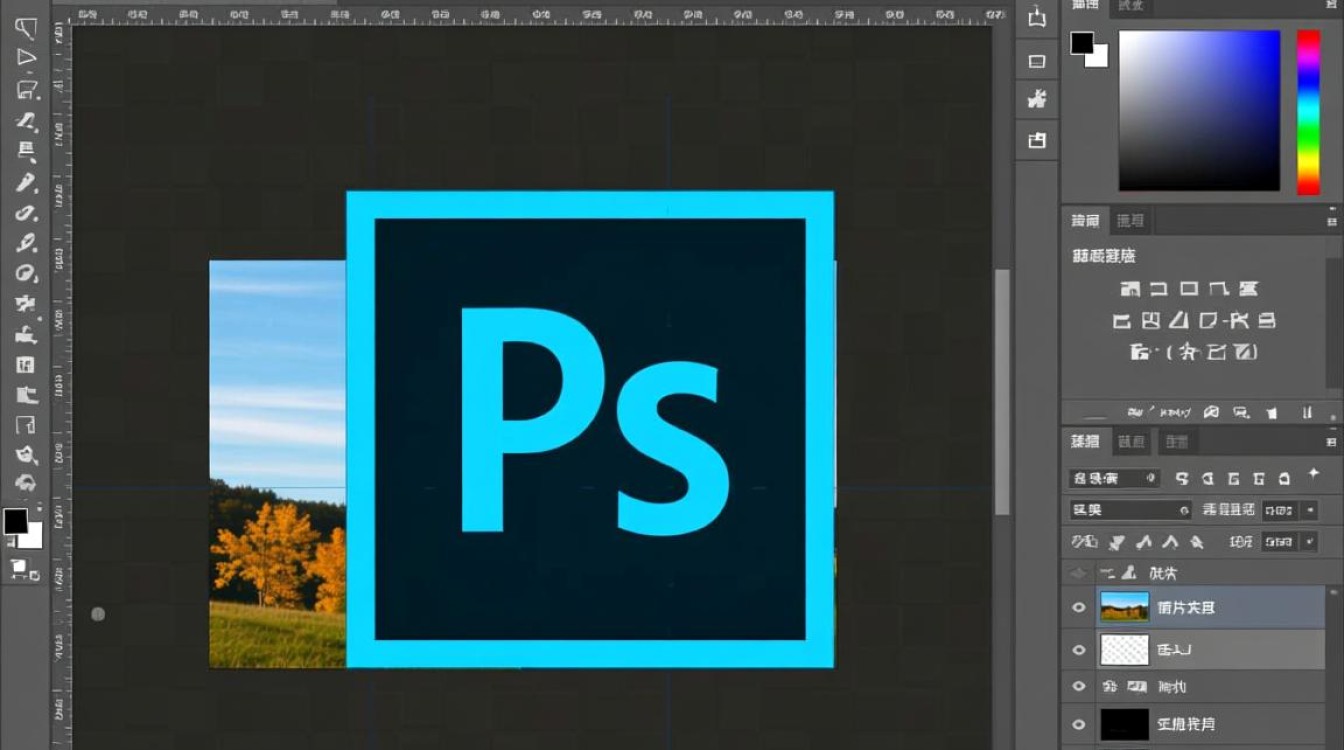The image size is (1344, 750).
Task: Hide the layer with the link icon
Action: click(x=1078, y=687)
